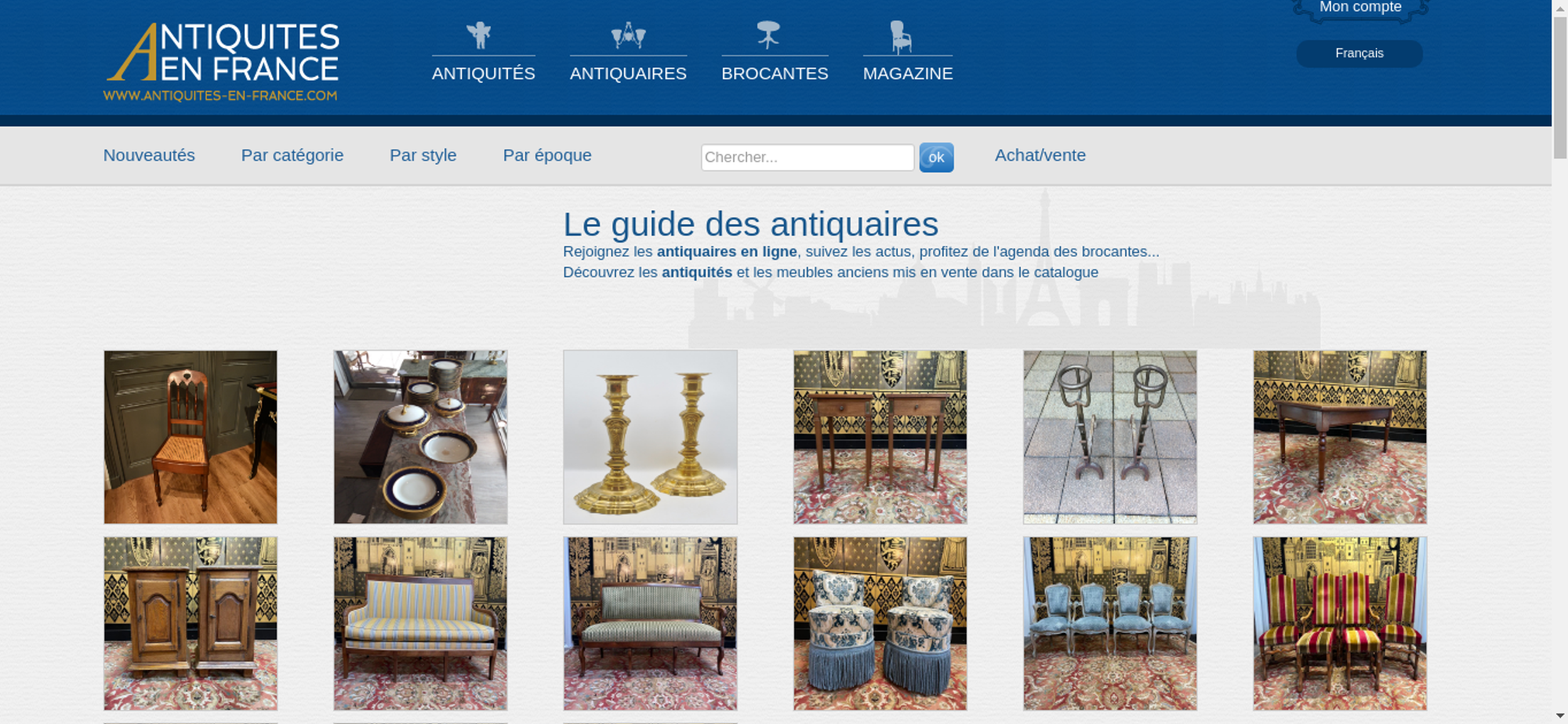Viewport: 1568px width, 724px height.
Task: Open the Français language selector
Action: click(x=1359, y=53)
